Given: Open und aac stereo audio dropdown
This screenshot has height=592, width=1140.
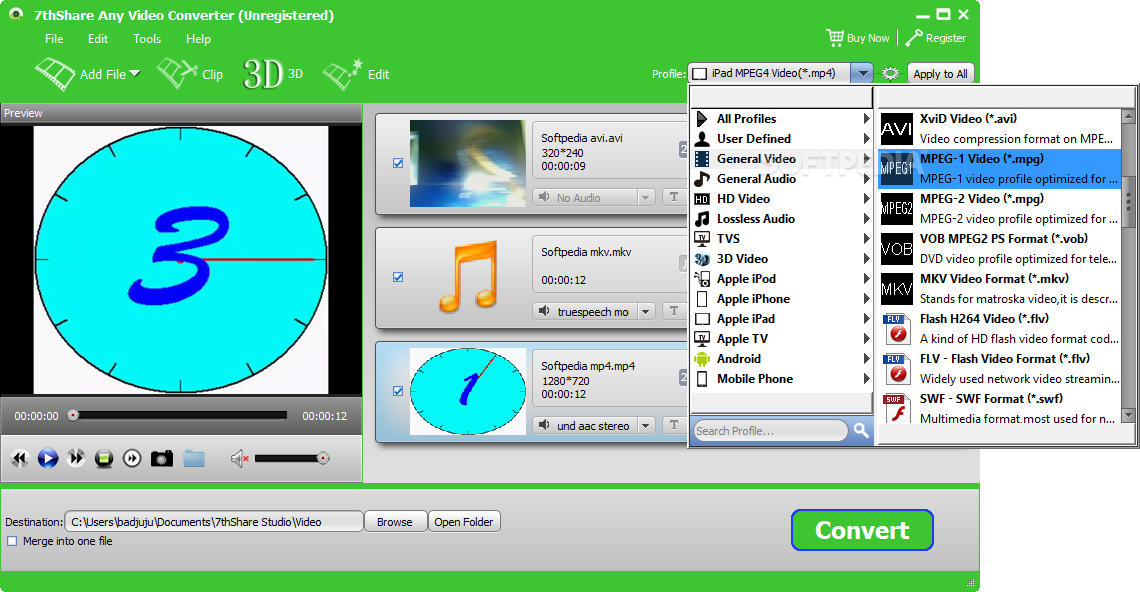Looking at the screenshot, I should point(645,425).
